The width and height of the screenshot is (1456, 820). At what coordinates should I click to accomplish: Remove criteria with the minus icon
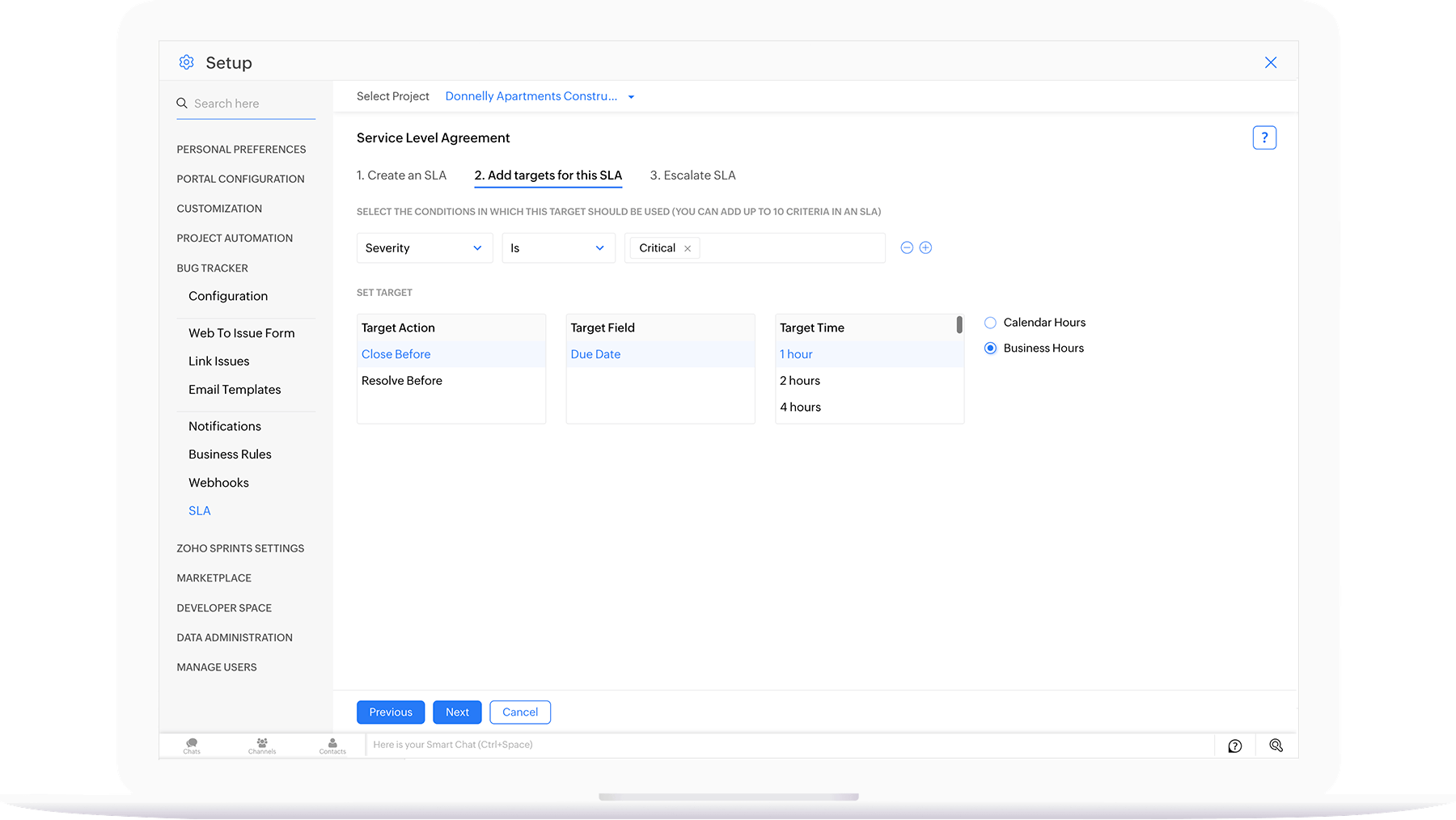907,247
